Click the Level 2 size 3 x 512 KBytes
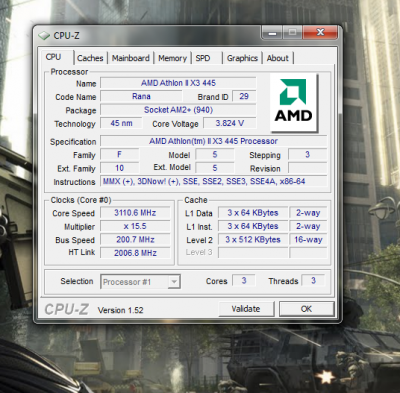Image resolution: width=400 pixels, height=393 pixels. 253,240
